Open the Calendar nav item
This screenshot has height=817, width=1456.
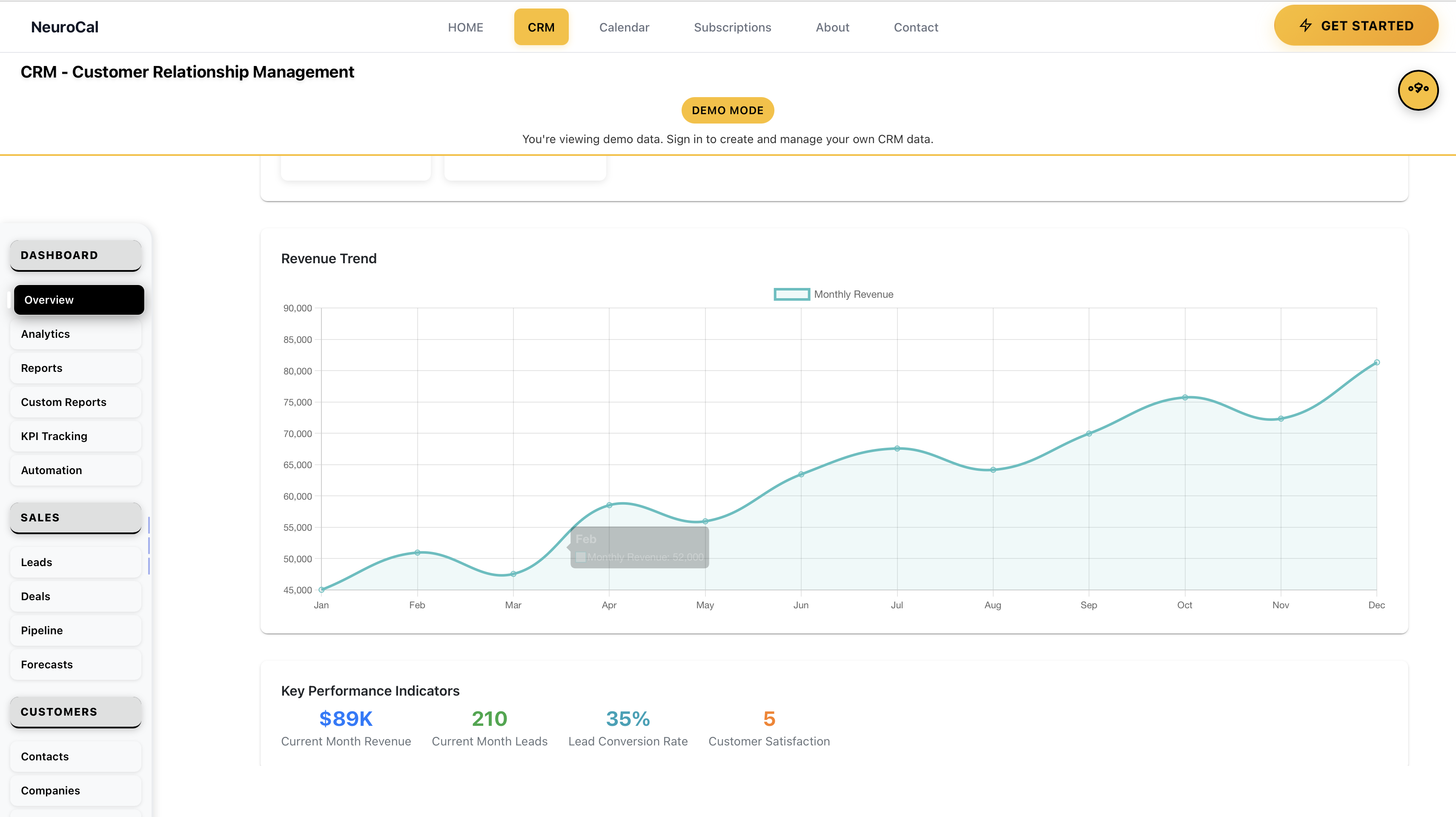tap(624, 27)
